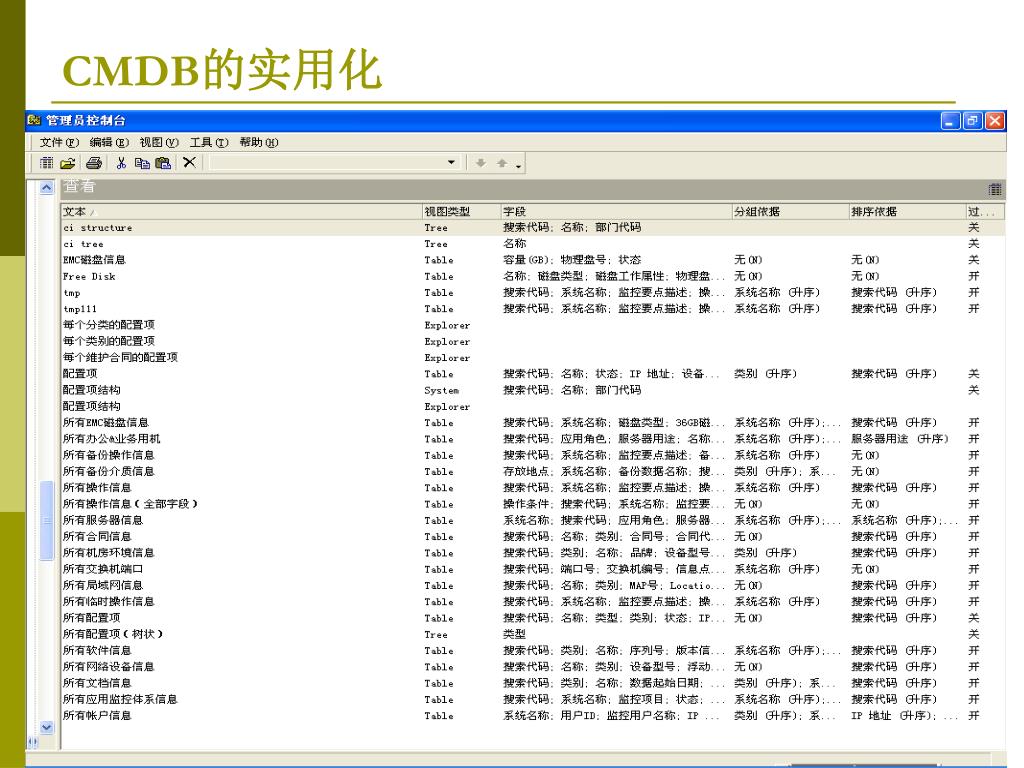The height and width of the screenshot is (768, 1024).
Task: Click the move down arrow in toolbar
Action: (481, 163)
